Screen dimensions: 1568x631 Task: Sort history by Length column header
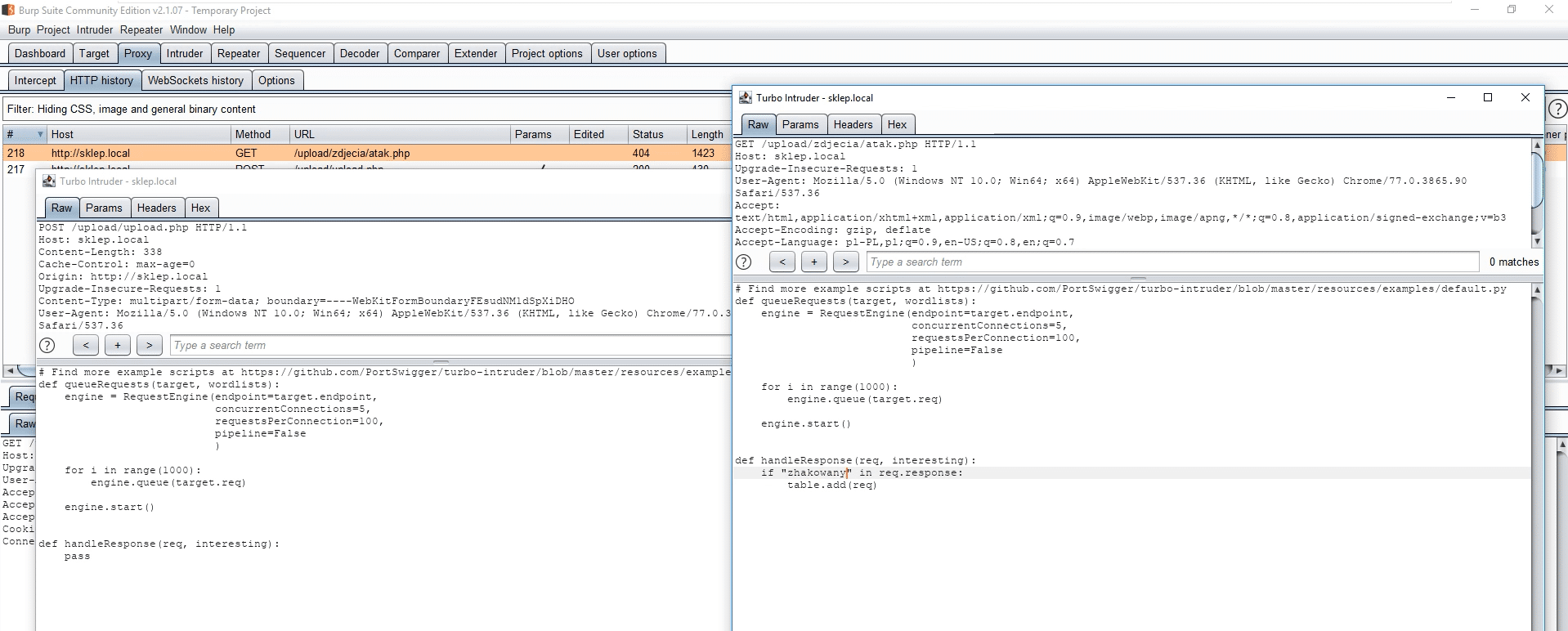click(x=708, y=134)
